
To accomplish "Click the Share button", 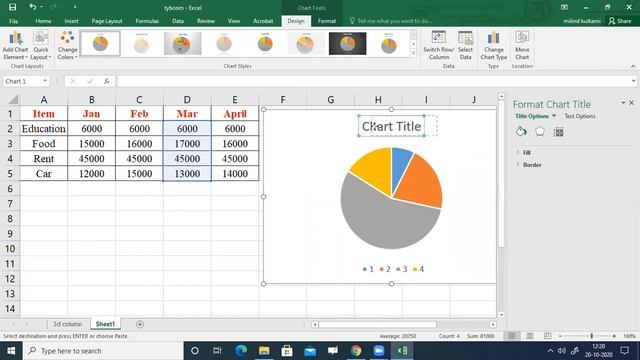I will click(620, 21).
